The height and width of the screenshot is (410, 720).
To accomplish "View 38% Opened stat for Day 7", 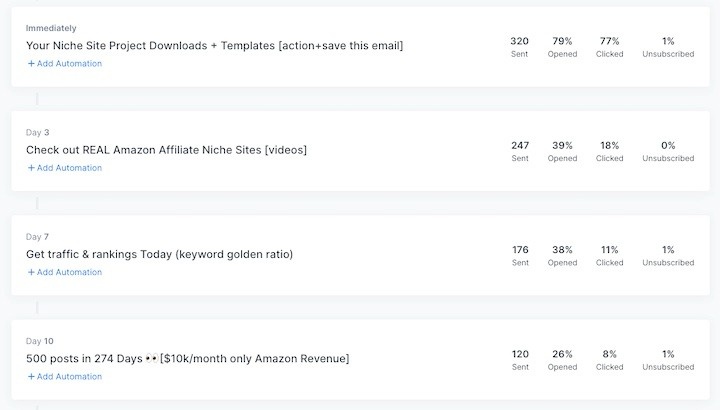I will pyautogui.click(x=562, y=255).
